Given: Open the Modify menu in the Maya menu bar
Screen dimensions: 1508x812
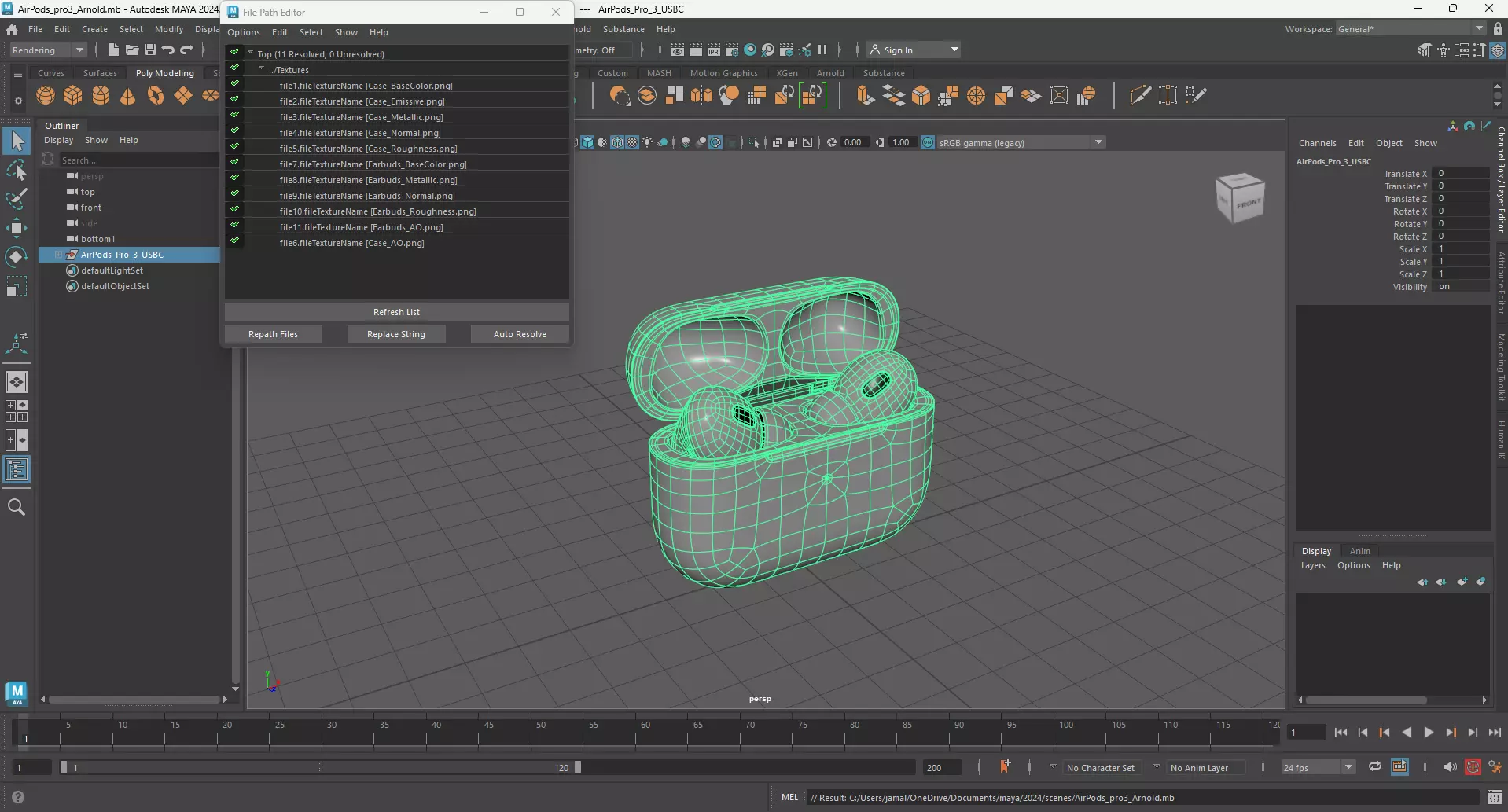Looking at the screenshot, I should [x=169, y=29].
